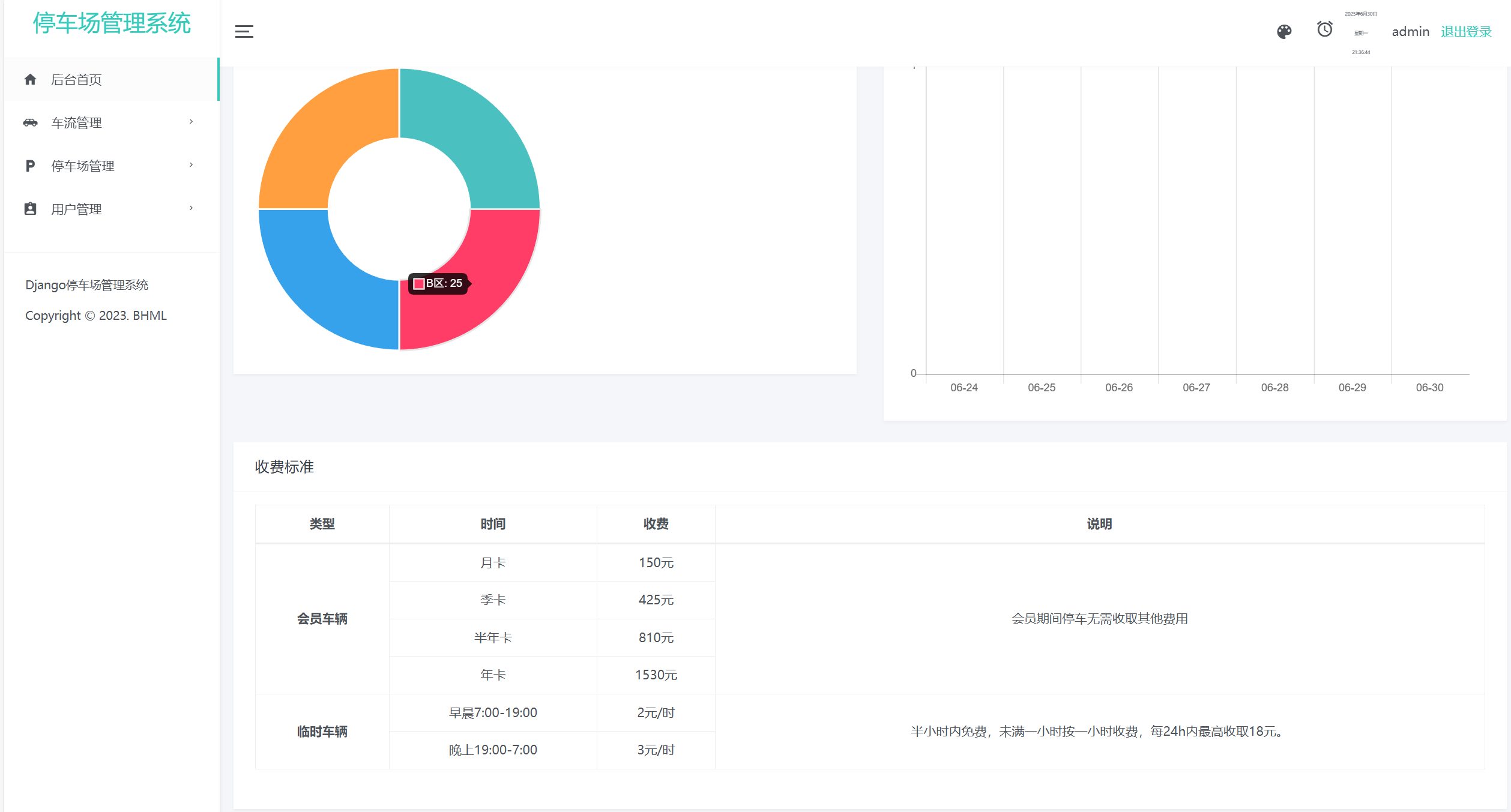The width and height of the screenshot is (1511, 812).
Task: Open the 车流管理 menu item
Action: pyautogui.click(x=111, y=122)
